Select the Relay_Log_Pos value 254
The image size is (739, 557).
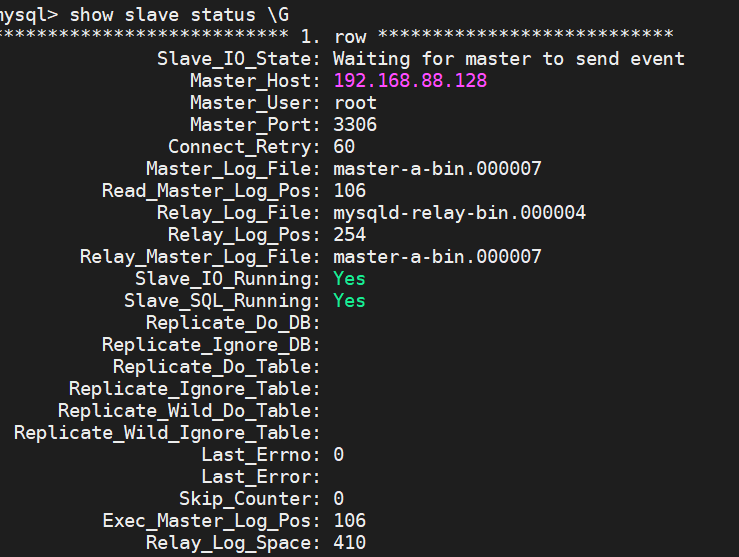pyautogui.click(x=350, y=235)
